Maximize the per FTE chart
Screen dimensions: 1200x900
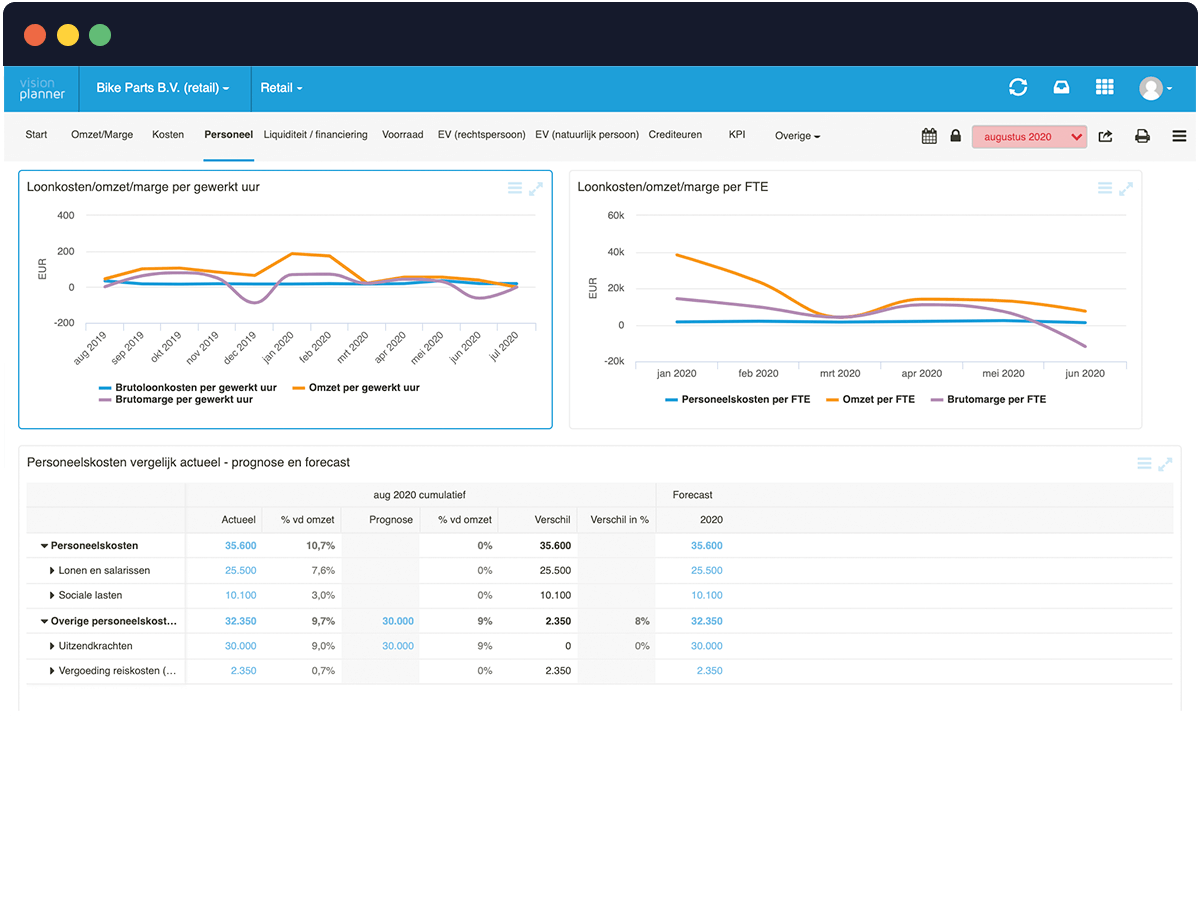[1126, 188]
